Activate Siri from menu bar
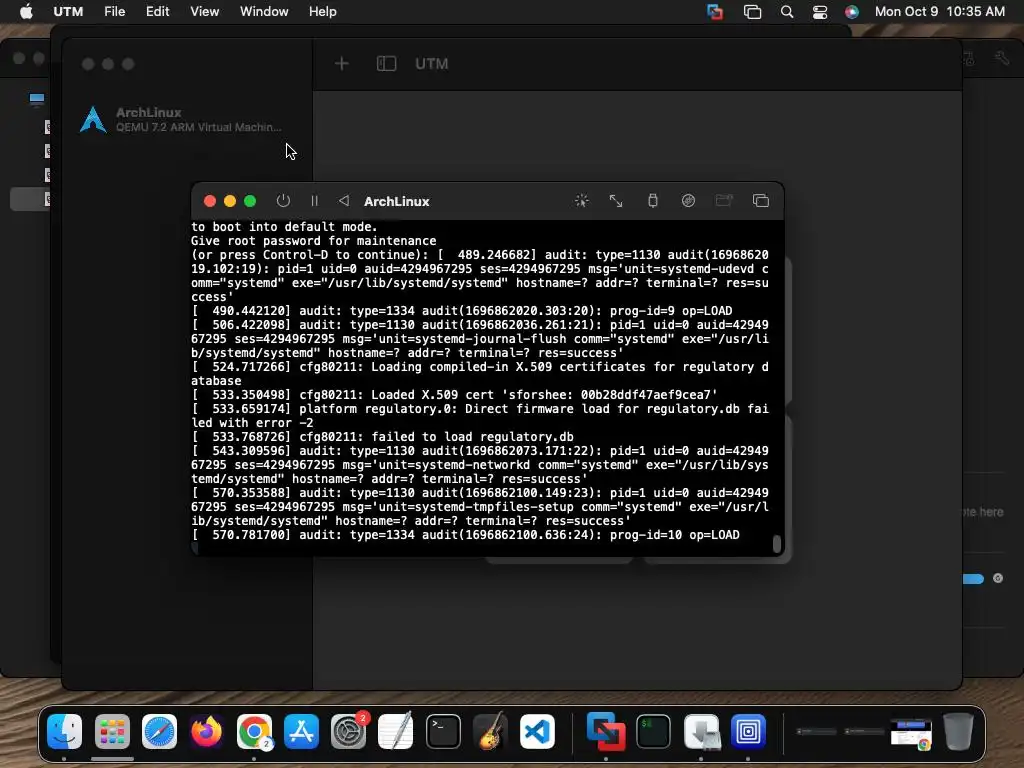 click(852, 12)
